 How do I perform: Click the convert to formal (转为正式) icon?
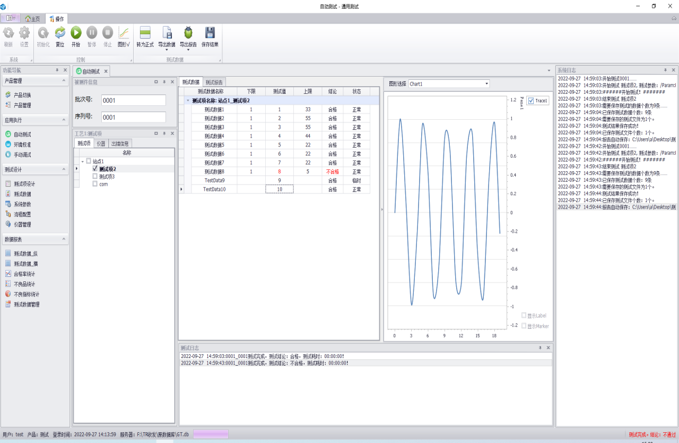[145, 33]
